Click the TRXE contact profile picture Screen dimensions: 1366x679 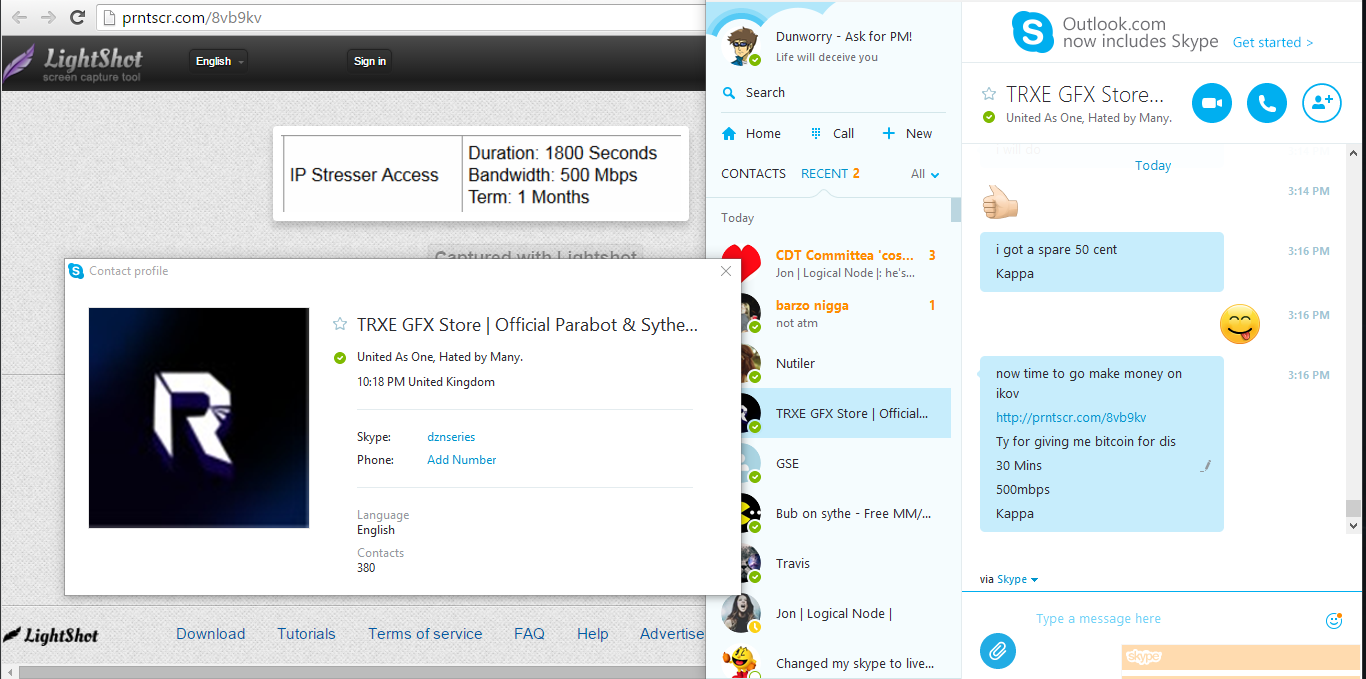[199, 418]
